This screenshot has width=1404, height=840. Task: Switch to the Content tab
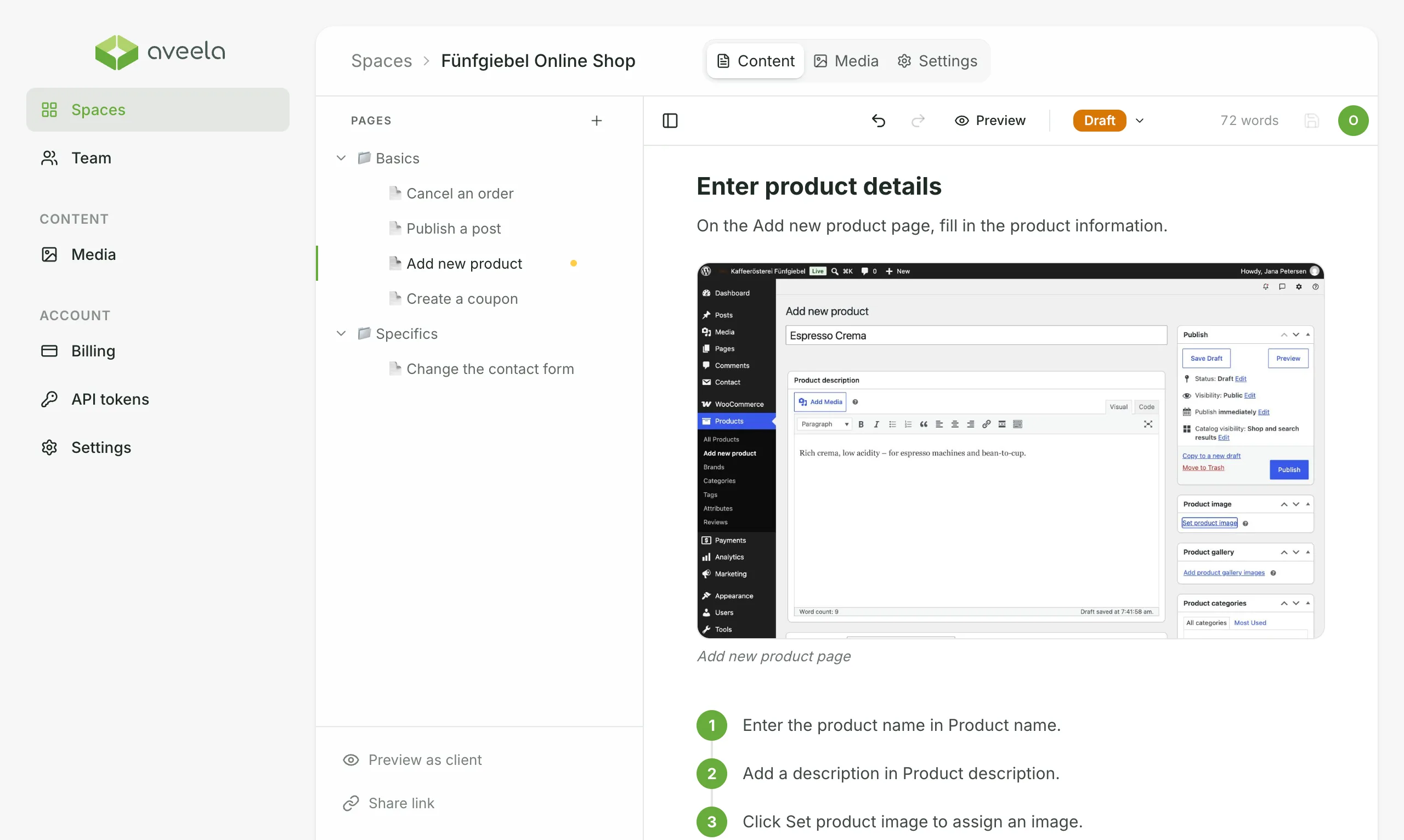755,60
